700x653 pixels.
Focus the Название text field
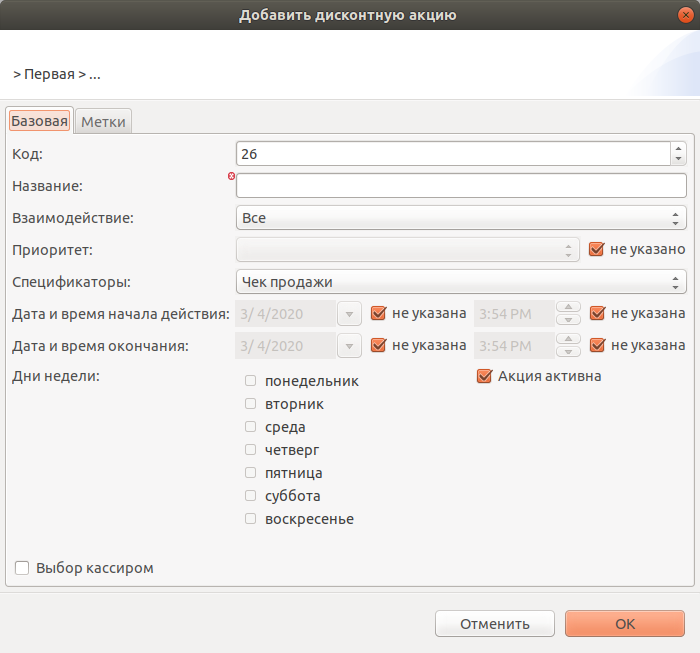coord(461,186)
